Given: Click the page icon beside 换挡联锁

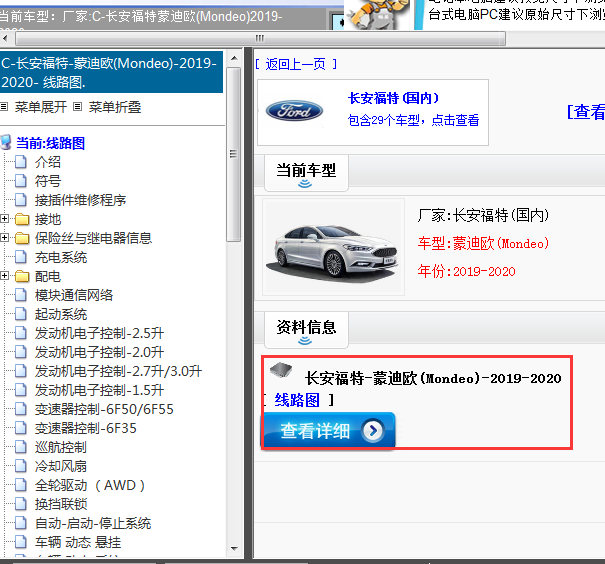Looking at the screenshot, I should 21,504.
